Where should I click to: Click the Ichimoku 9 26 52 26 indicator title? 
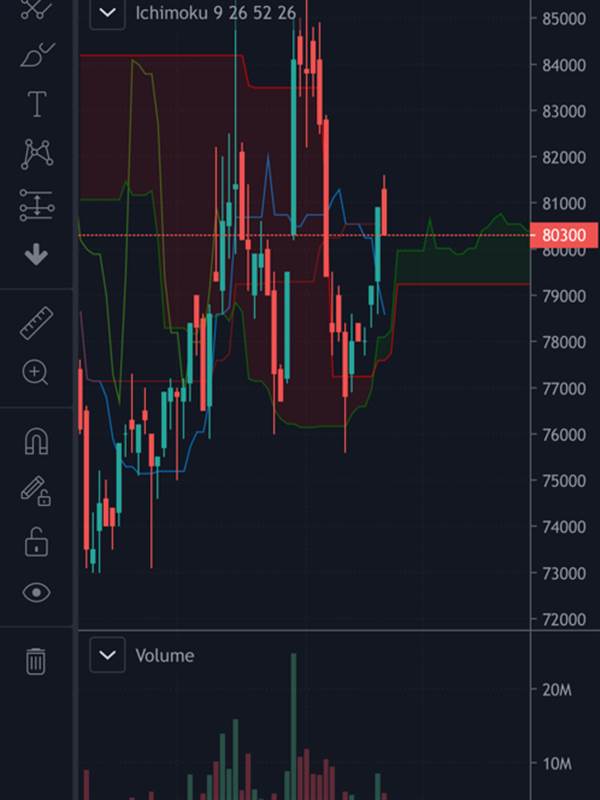click(215, 13)
